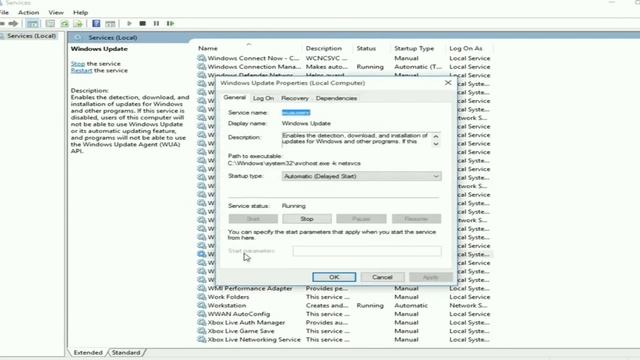Select Services (Local) in the console tree
640x360 pixels.
click(31, 36)
